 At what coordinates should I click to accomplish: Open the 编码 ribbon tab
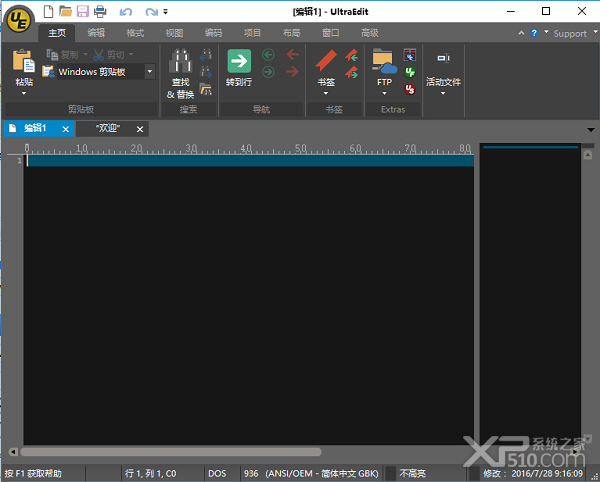(213, 33)
